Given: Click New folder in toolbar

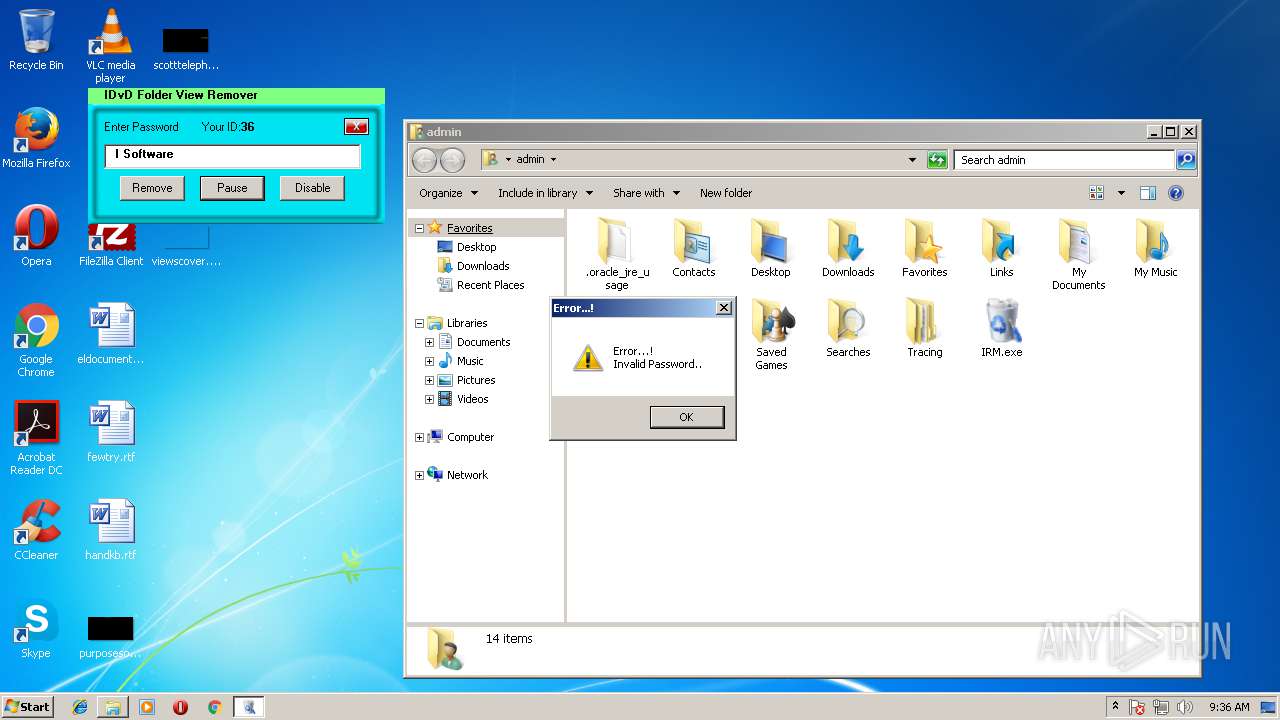Looking at the screenshot, I should (x=726, y=193).
